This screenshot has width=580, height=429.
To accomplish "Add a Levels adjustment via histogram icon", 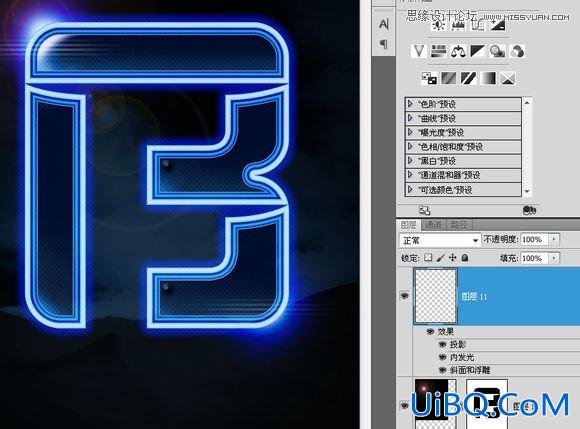I will tap(458, 25).
